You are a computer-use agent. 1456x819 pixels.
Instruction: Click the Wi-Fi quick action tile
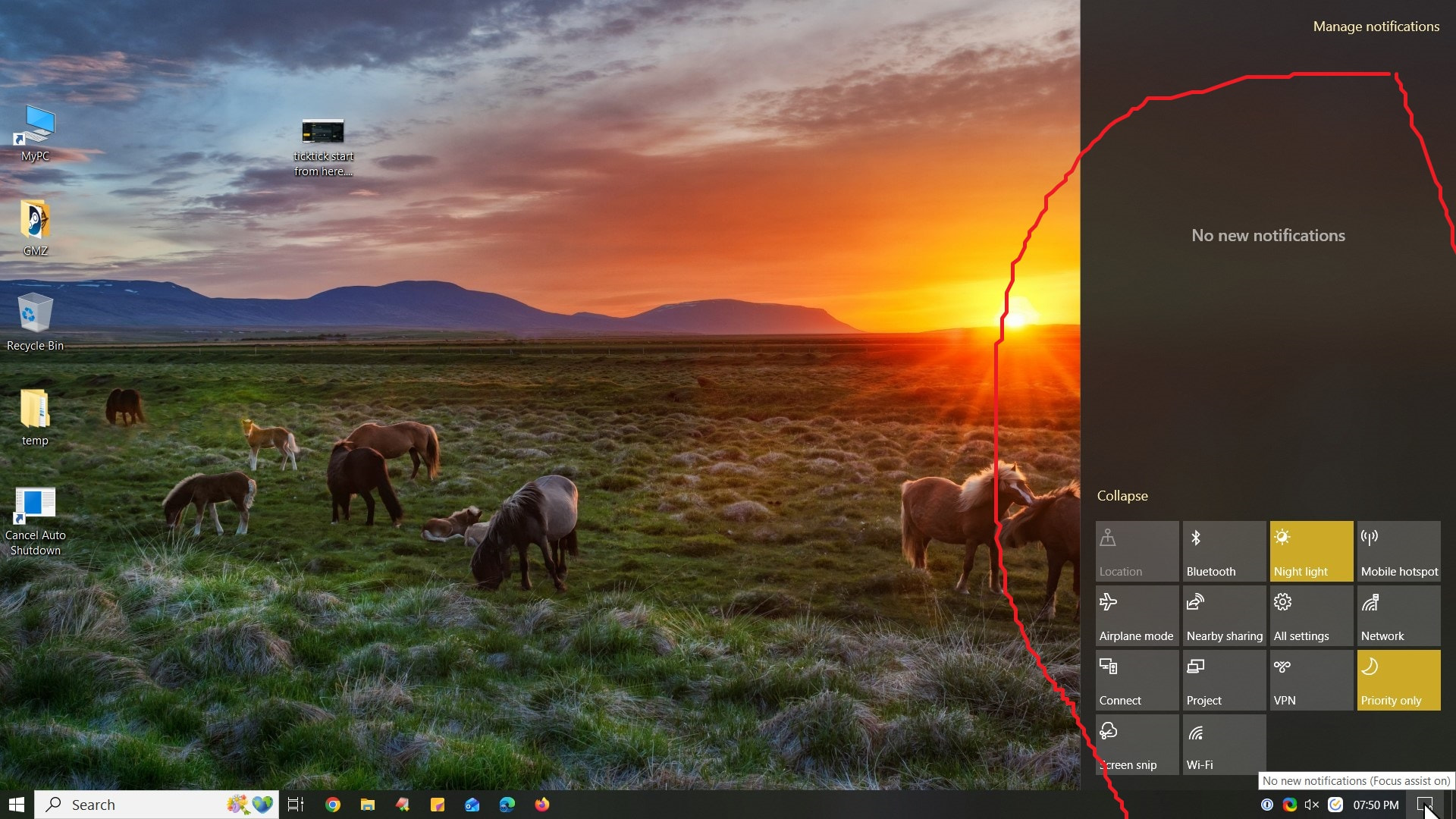pyautogui.click(x=1224, y=745)
